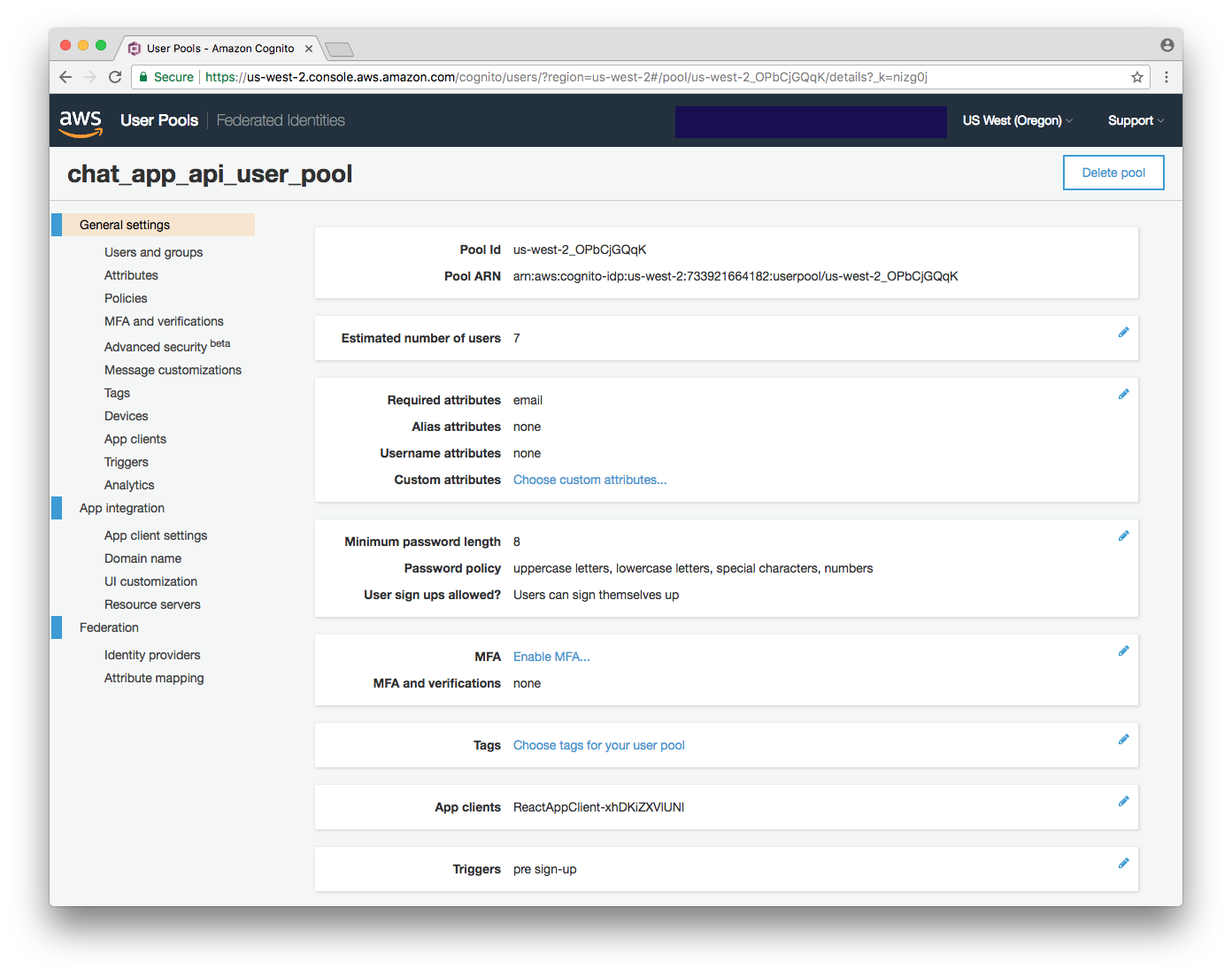Click edit pencil in MFA section
1232x977 pixels.
pyautogui.click(x=1123, y=651)
